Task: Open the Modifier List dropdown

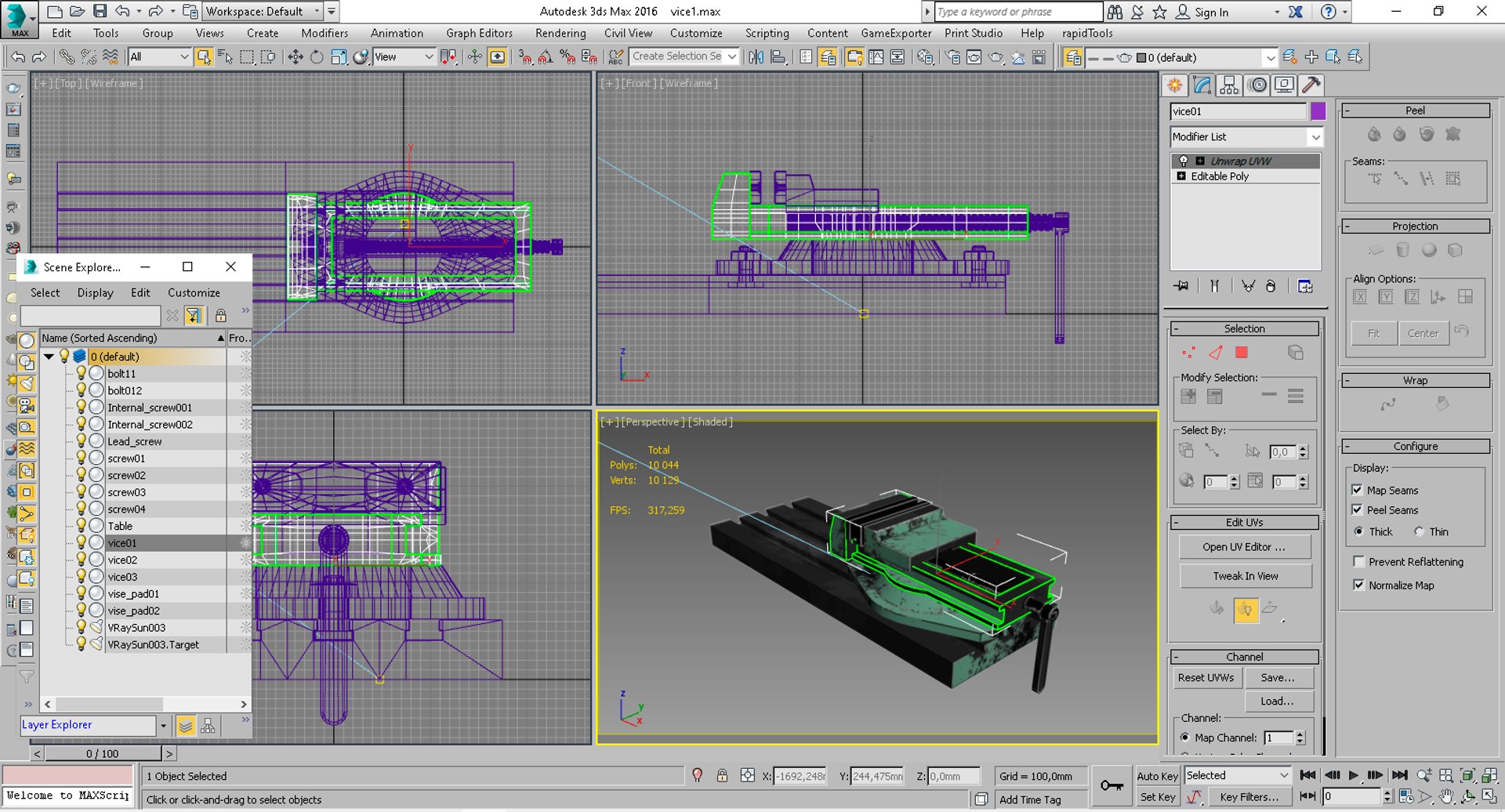Action: point(1246,136)
